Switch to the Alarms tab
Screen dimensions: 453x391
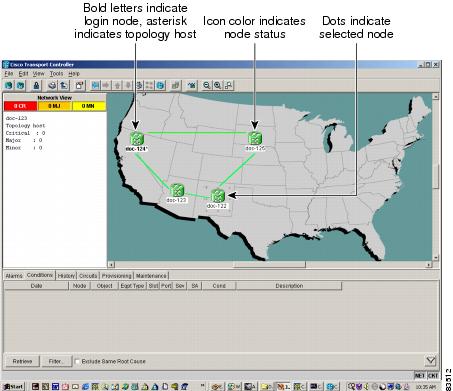[14, 276]
